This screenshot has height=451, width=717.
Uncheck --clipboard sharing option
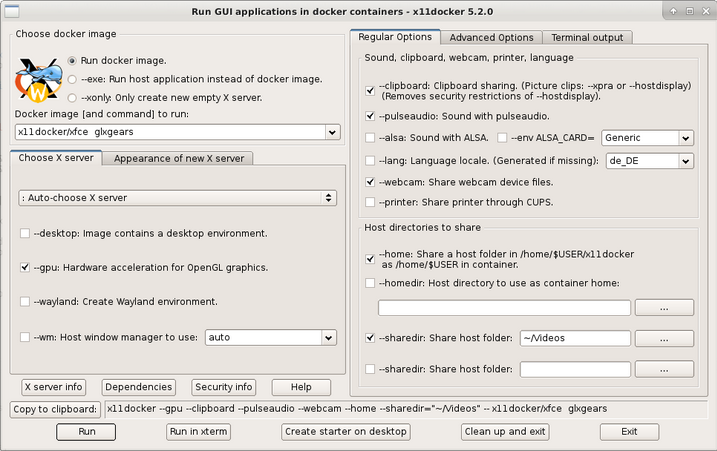(371, 90)
